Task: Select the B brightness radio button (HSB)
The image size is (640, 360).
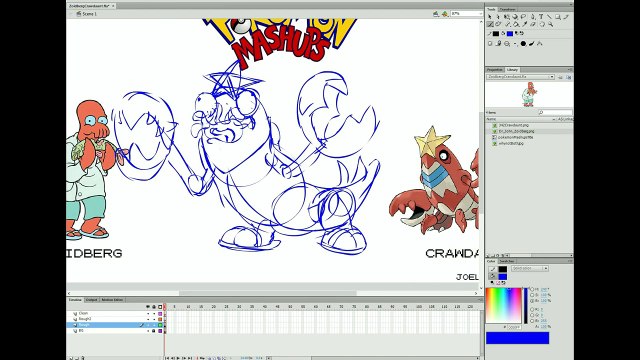Action: pyautogui.click(x=532, y=301)
